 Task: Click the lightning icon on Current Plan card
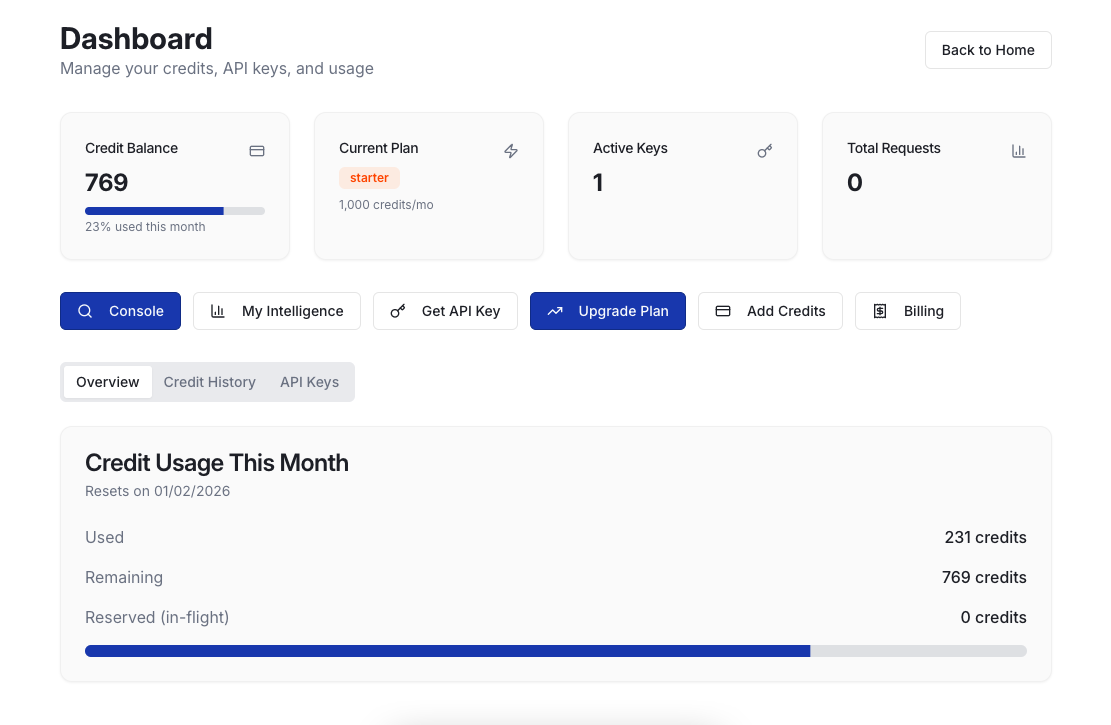[511, 151]
